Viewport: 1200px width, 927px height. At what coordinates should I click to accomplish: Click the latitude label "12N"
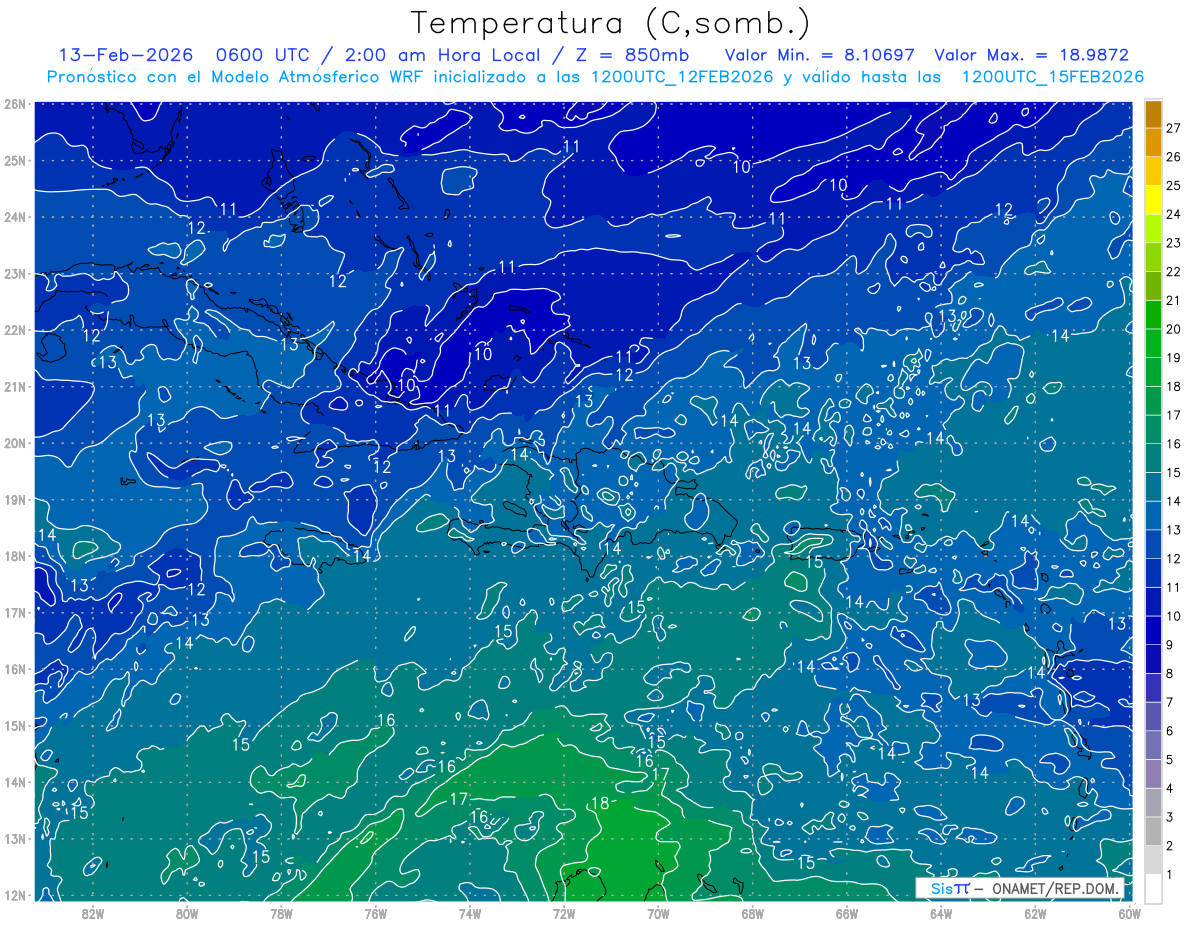14,895
